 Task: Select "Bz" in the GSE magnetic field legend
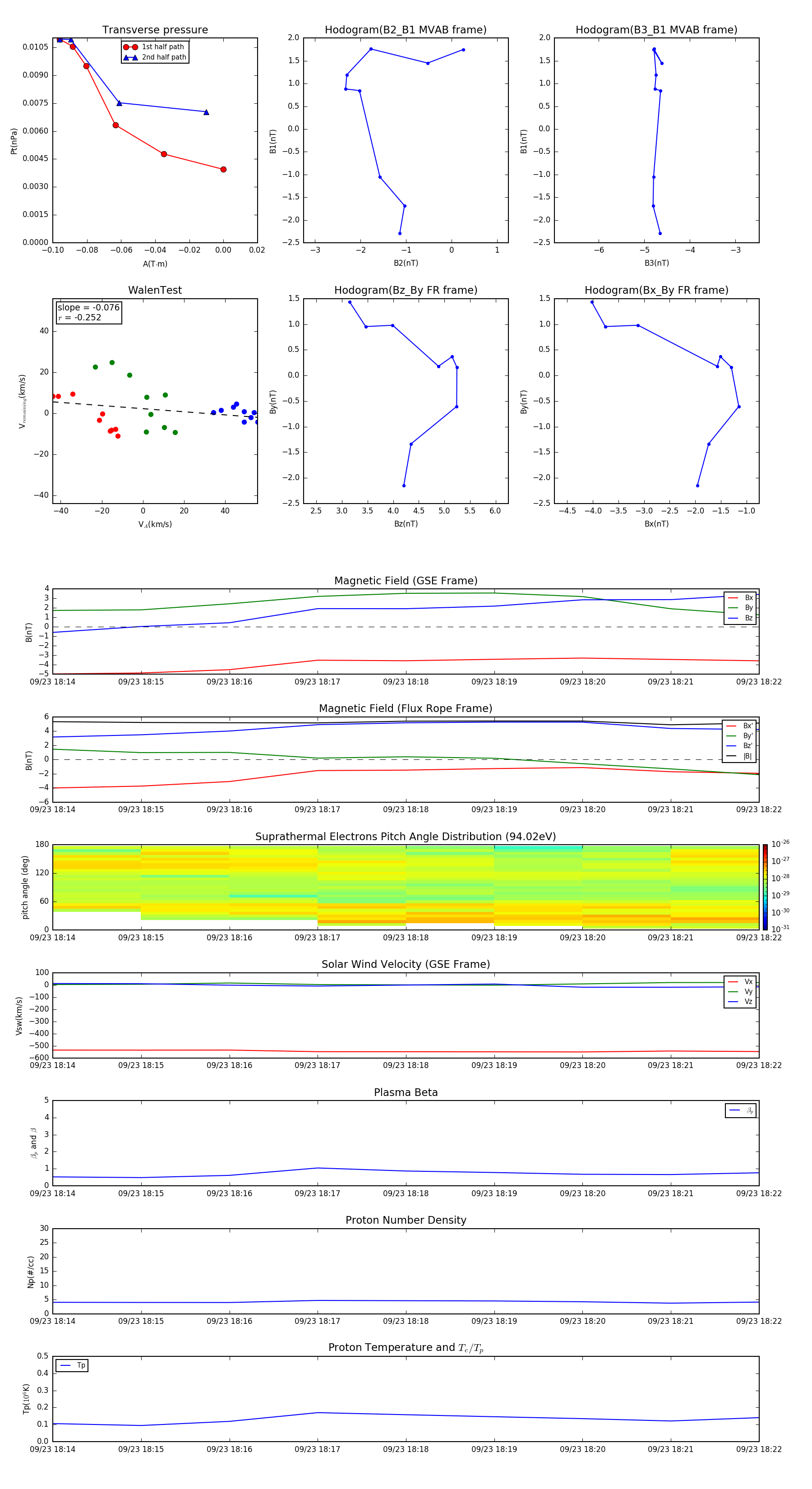coord(740,618)
